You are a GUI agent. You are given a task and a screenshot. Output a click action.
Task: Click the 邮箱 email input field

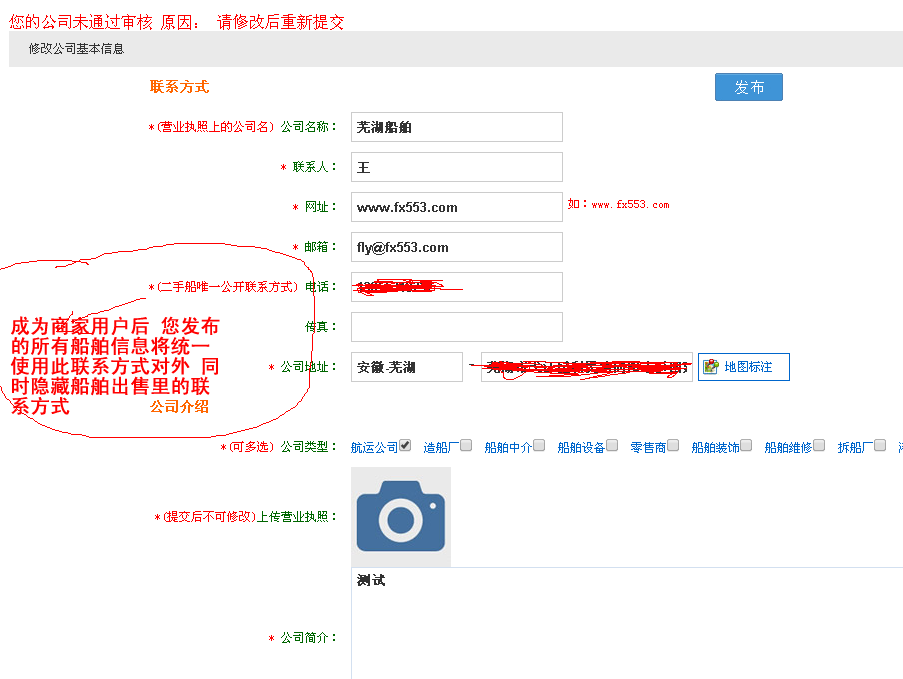click(x=456, y=247)
